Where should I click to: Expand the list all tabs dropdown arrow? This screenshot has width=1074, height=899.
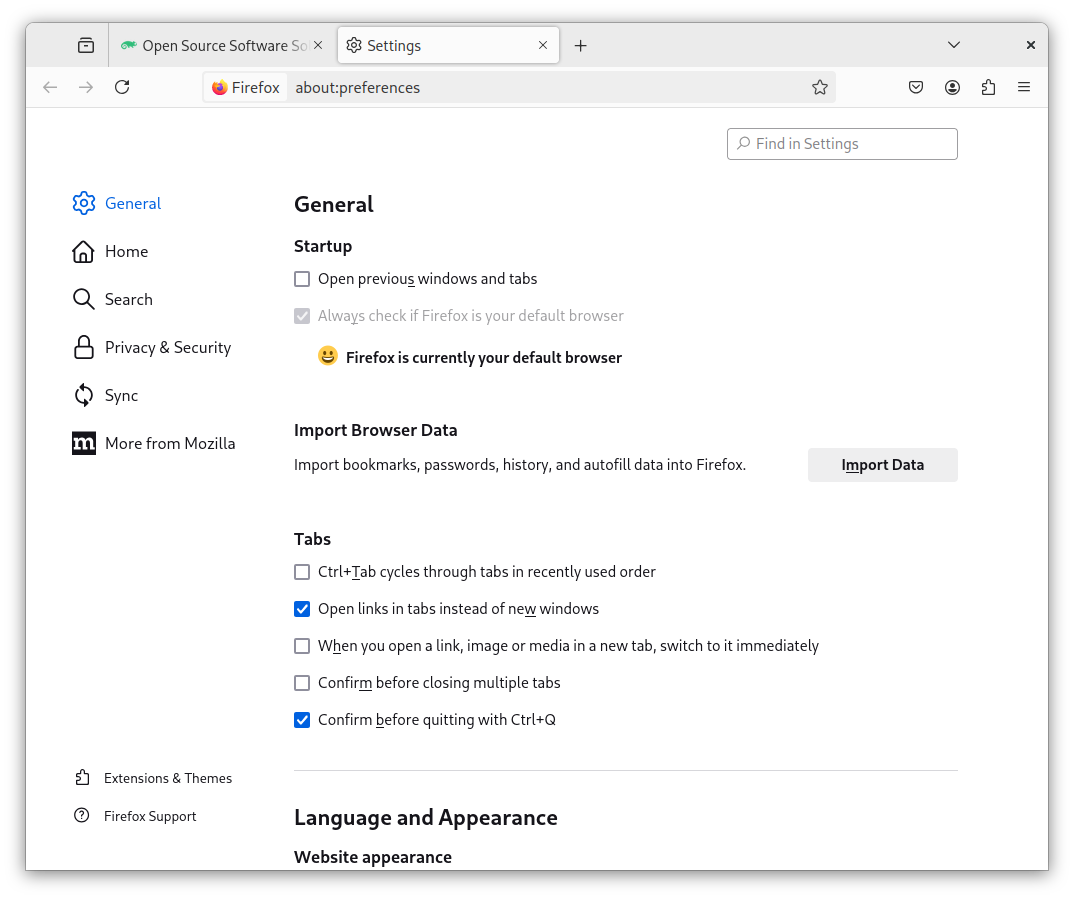click(x=954, y=46)
